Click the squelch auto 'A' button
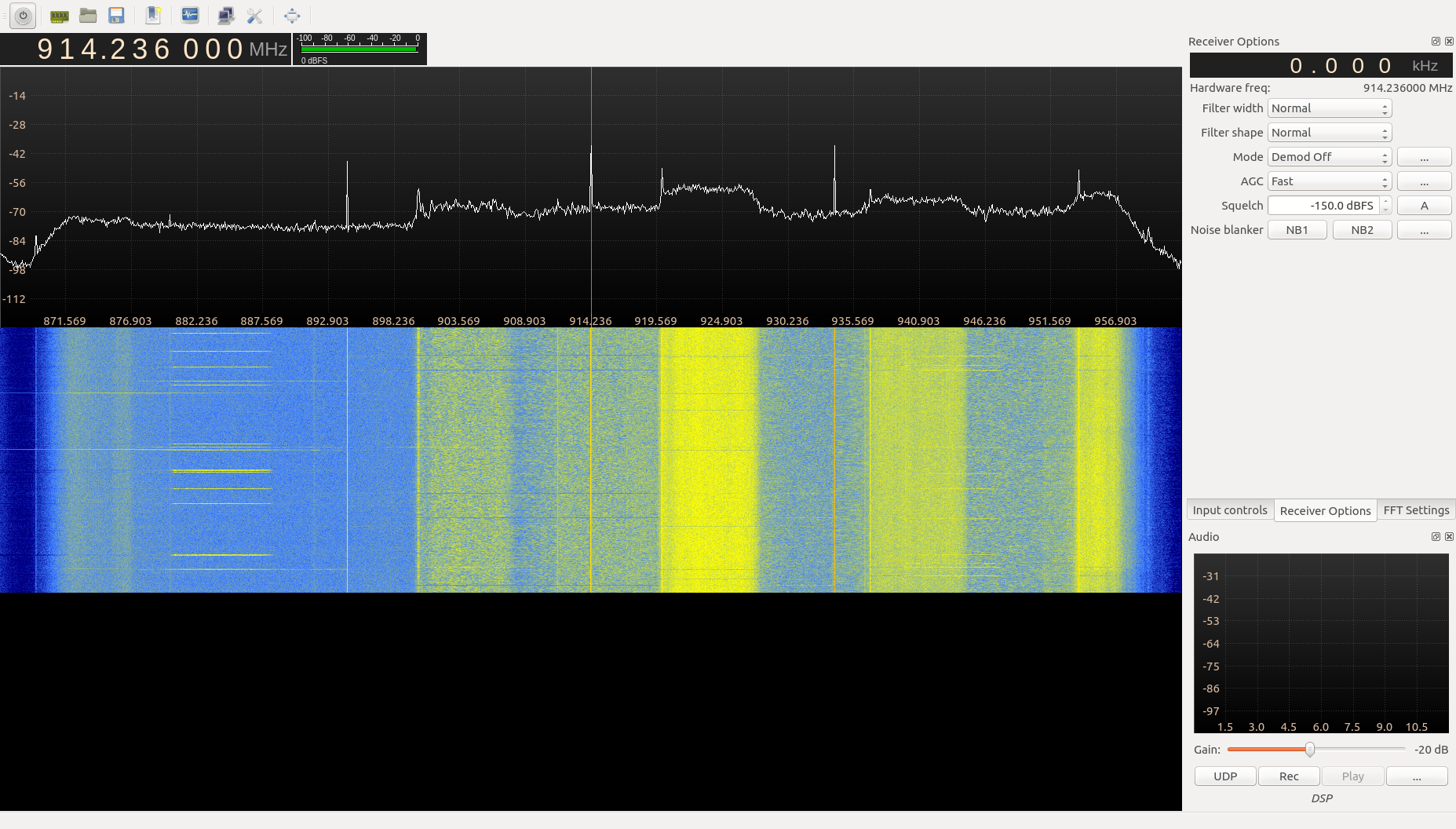 1424,206
